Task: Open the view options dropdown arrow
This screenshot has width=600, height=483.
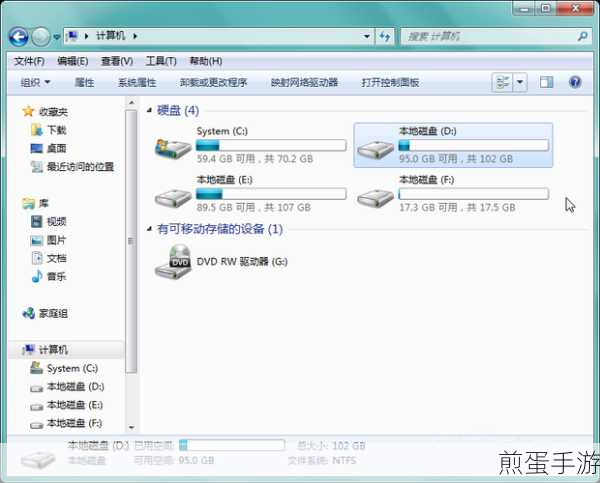Action: pos(520,82)
